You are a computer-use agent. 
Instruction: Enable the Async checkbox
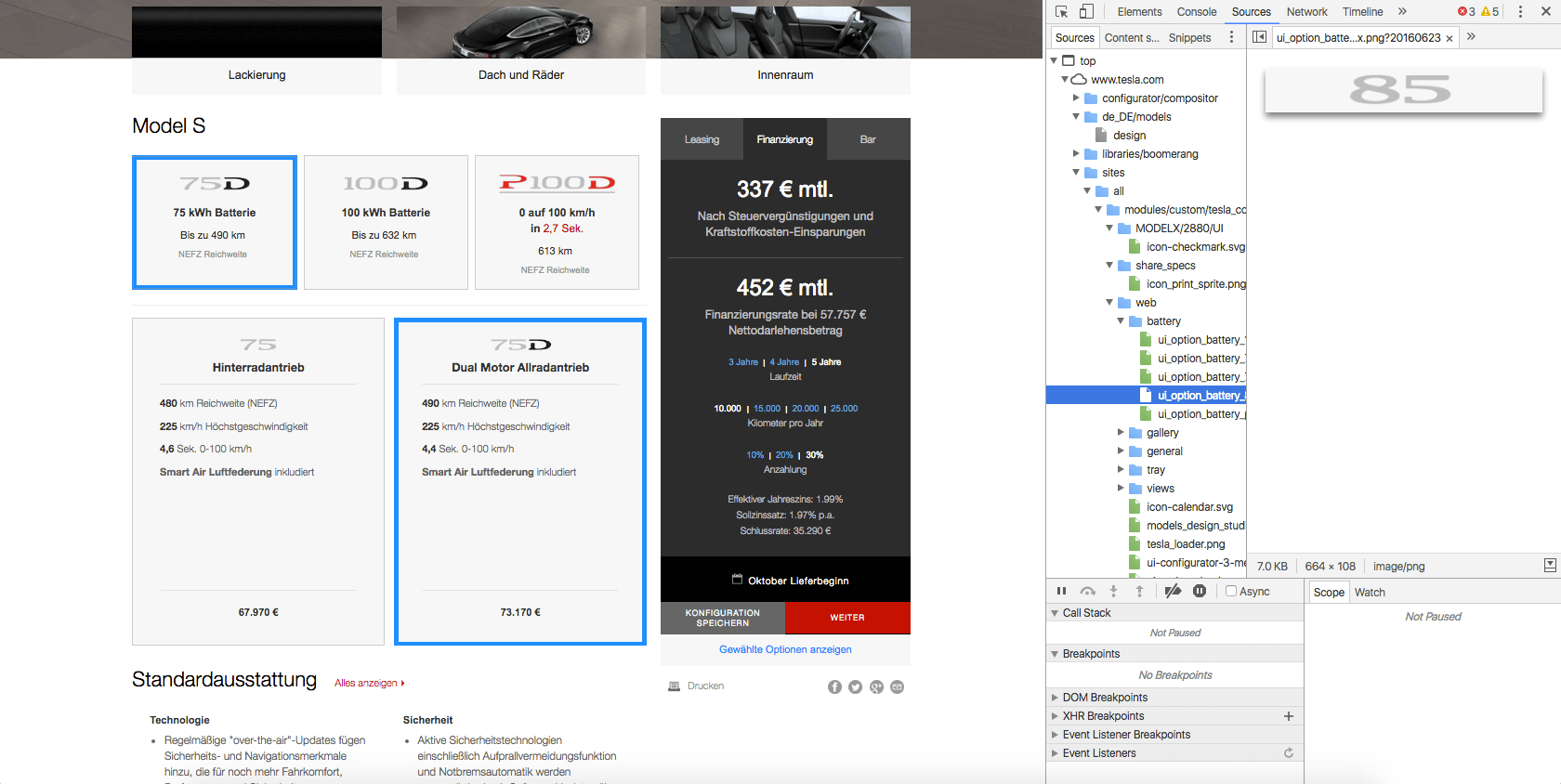click(x=1231, y=592)
